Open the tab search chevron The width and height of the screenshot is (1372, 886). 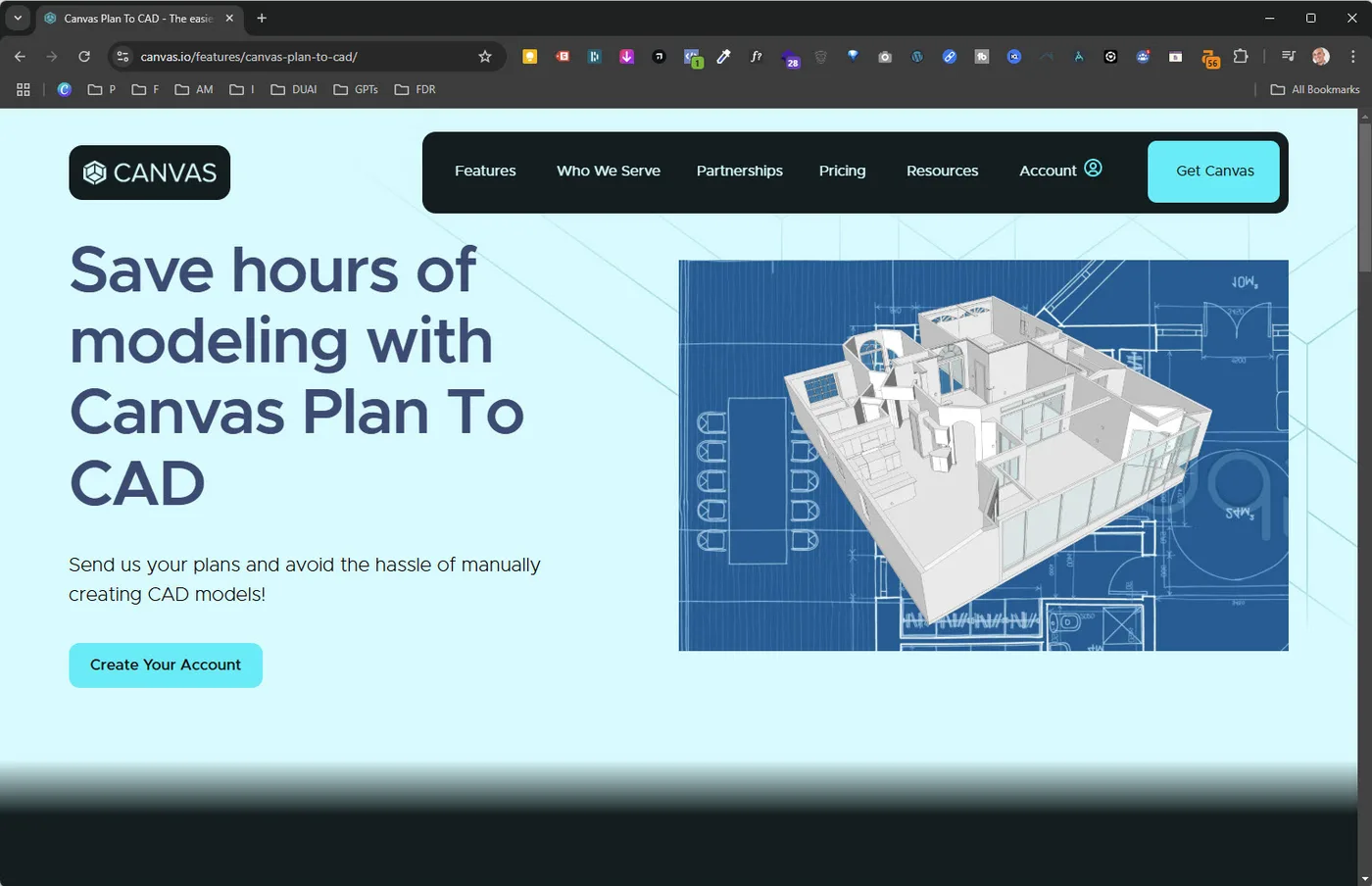pyautogui.click(x=17, y=18)
